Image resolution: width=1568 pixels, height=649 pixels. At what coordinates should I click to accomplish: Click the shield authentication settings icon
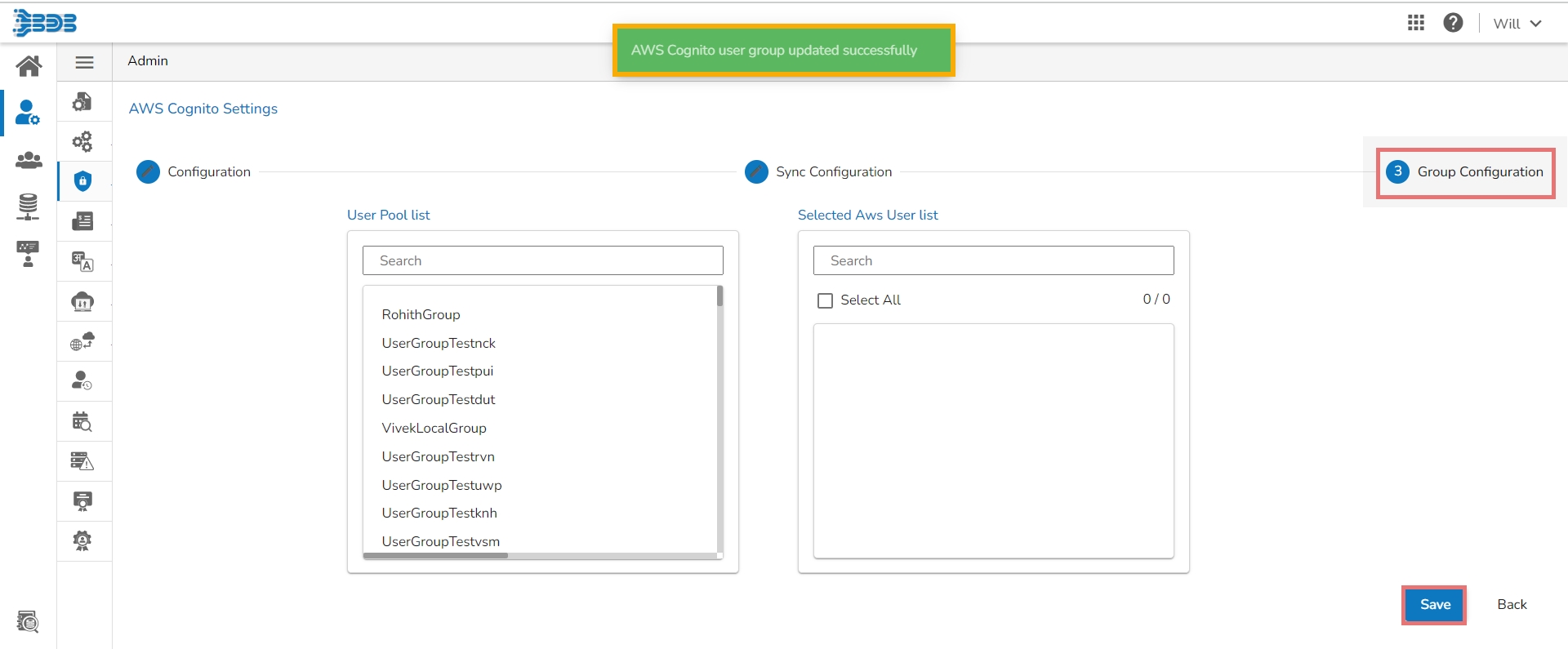point(82,181)
